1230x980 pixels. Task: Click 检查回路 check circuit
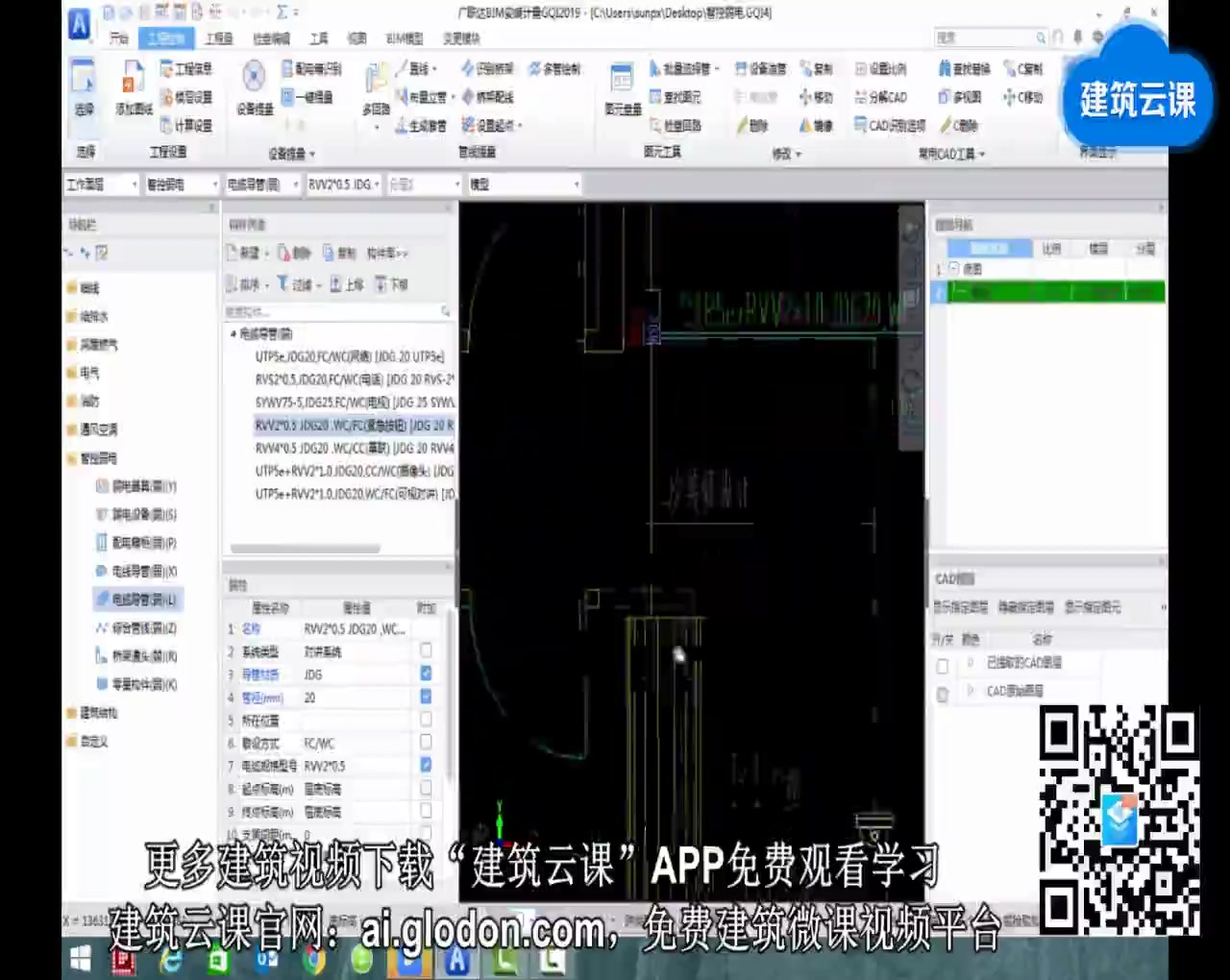point(676,125)
